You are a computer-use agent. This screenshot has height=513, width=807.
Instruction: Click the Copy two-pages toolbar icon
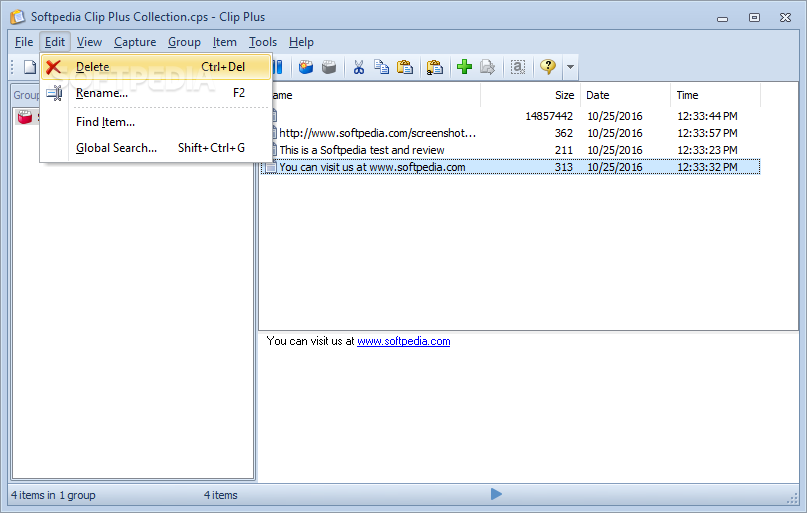(x=381, y=67)
